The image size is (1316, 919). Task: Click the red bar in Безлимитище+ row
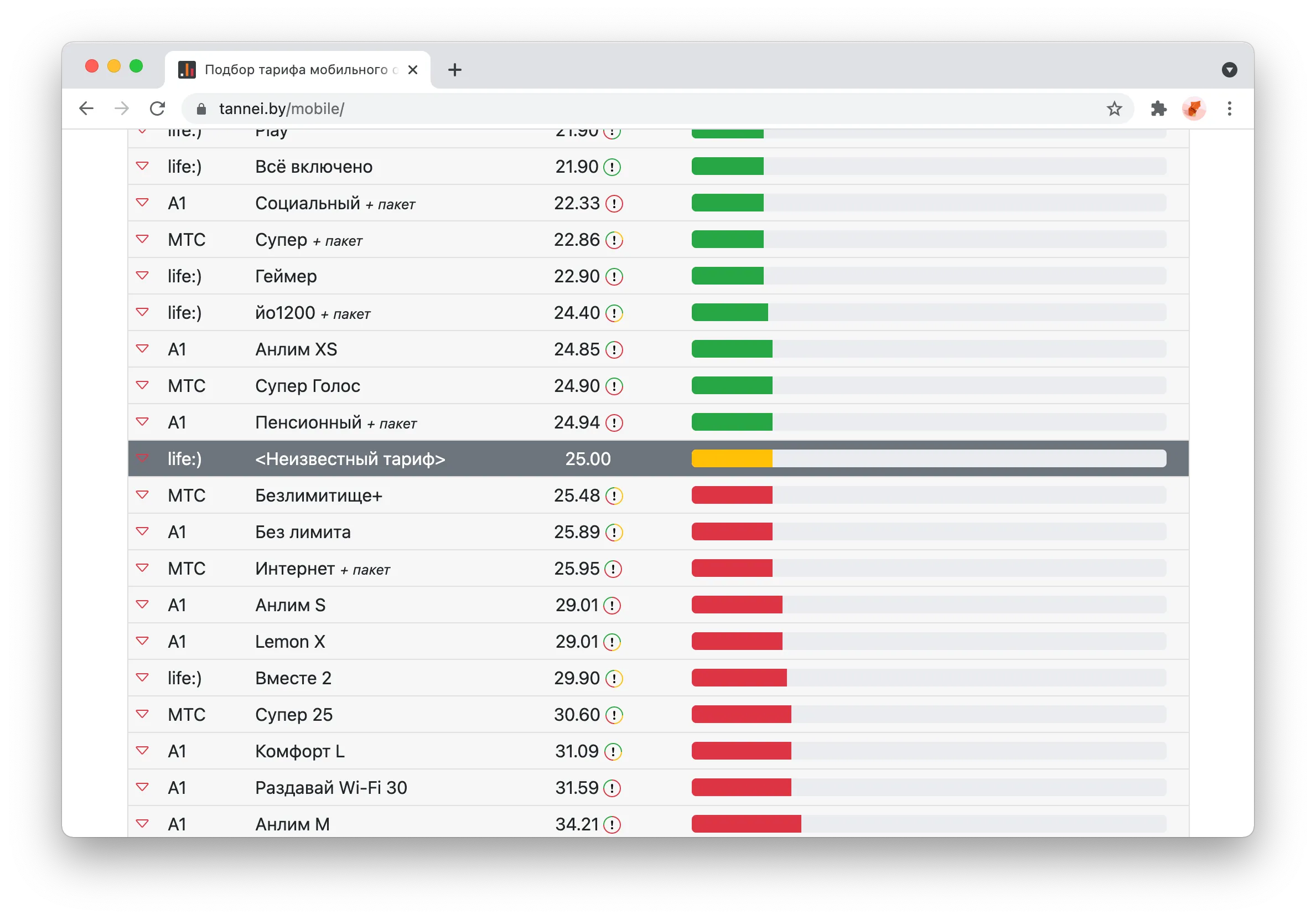click(x=732, y=495)
